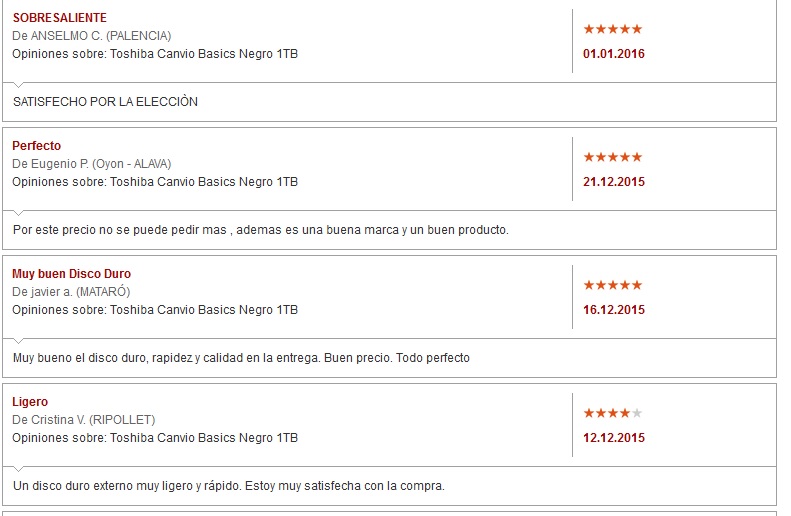Click the date 12.12.2015

click(614, 438)
